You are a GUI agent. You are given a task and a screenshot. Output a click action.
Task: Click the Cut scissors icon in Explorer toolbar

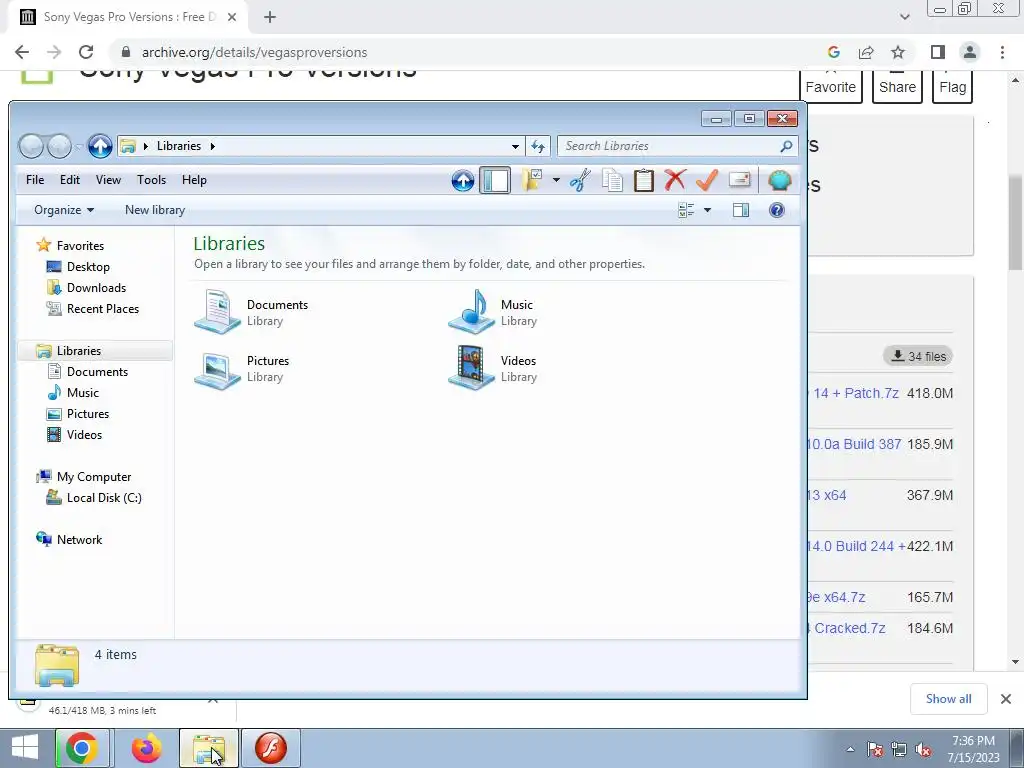click(x=579, y=180)
